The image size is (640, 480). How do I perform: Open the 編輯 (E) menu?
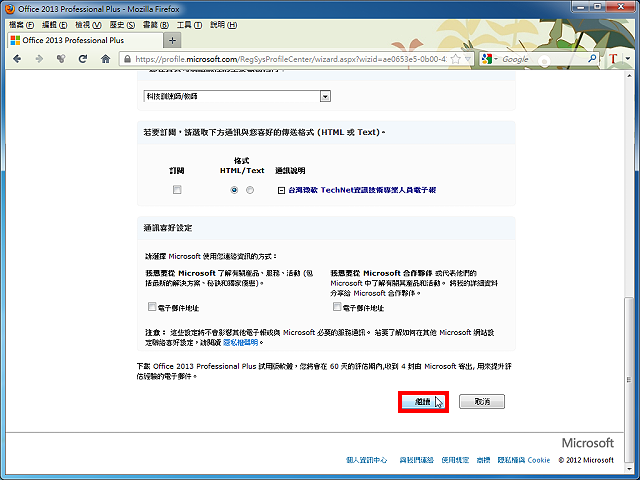point(54,25)
